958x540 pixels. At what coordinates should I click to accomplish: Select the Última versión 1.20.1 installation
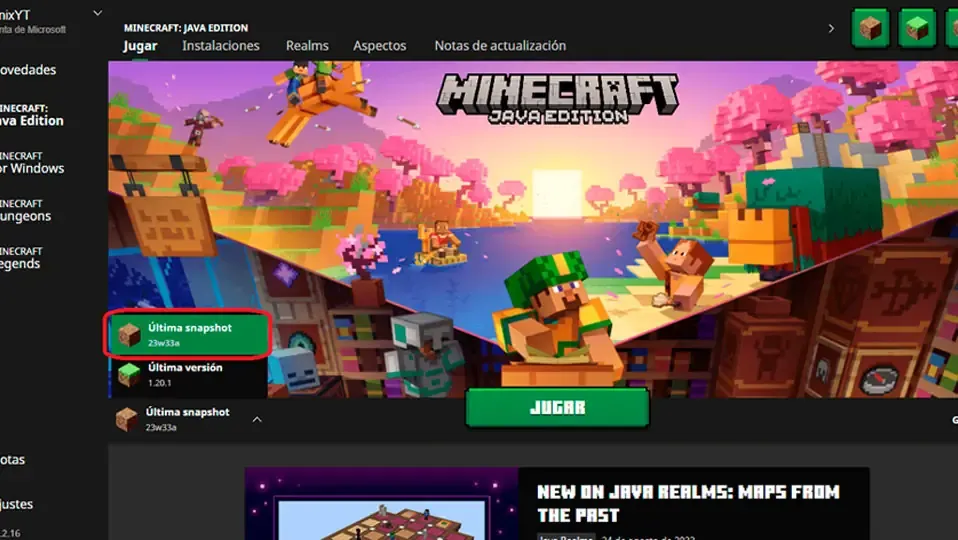click(x=186, y=374)
